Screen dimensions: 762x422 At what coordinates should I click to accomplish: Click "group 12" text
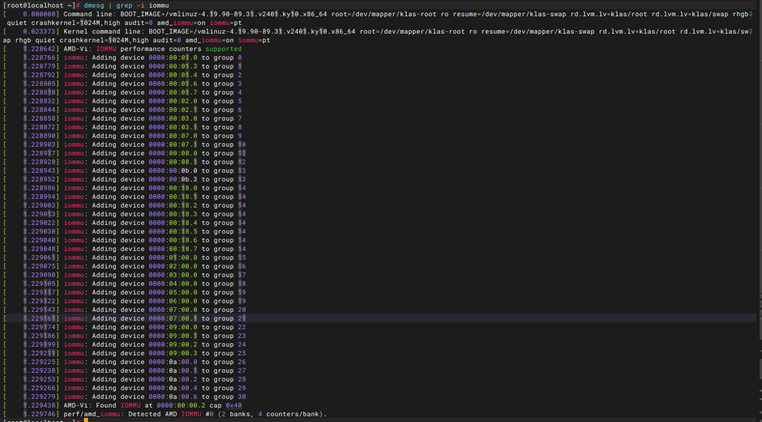tap(230, 162)
